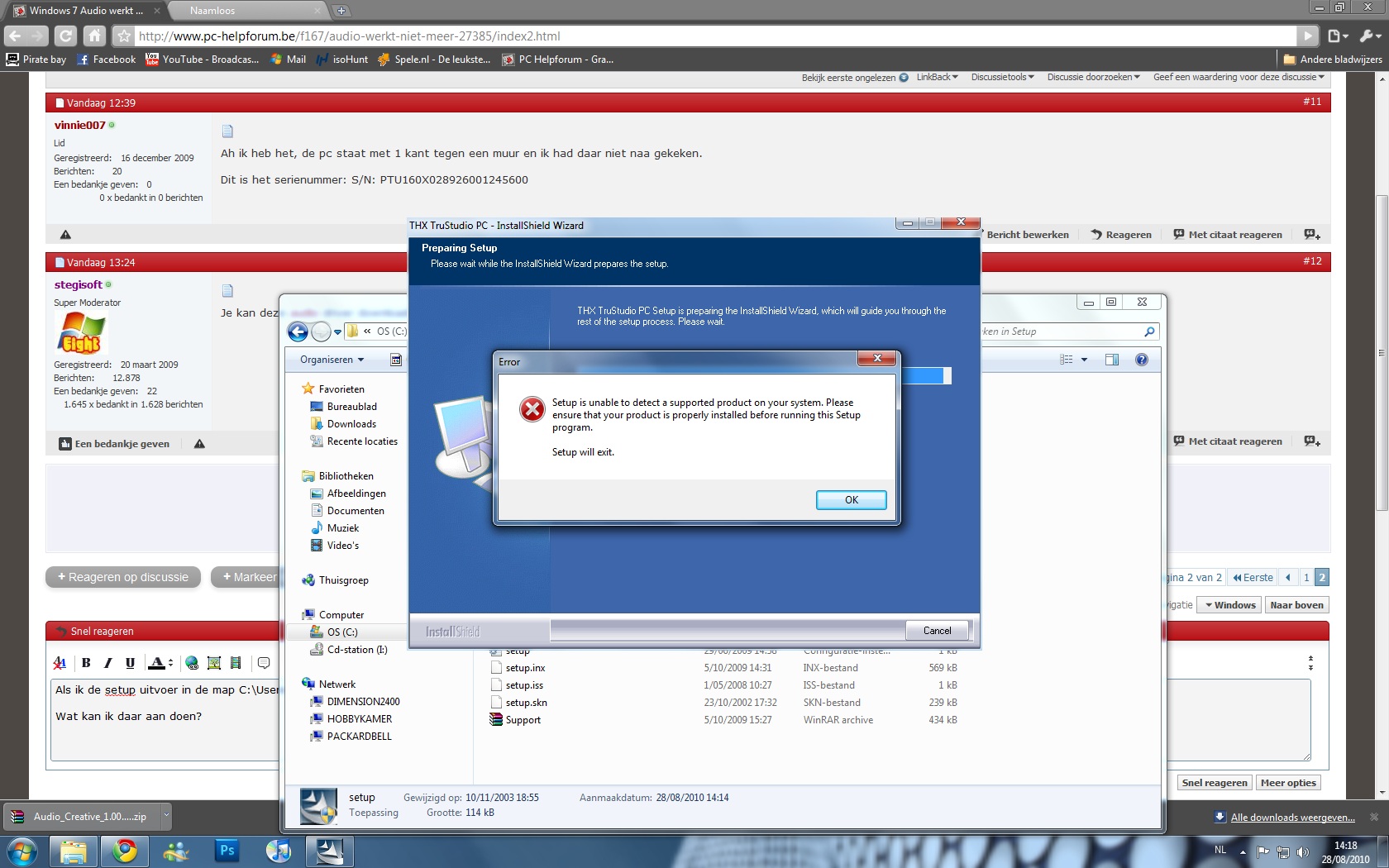Bookmark this page with star icon
The height and width of the screenshot is (868, 1389).
click(123, 36)
